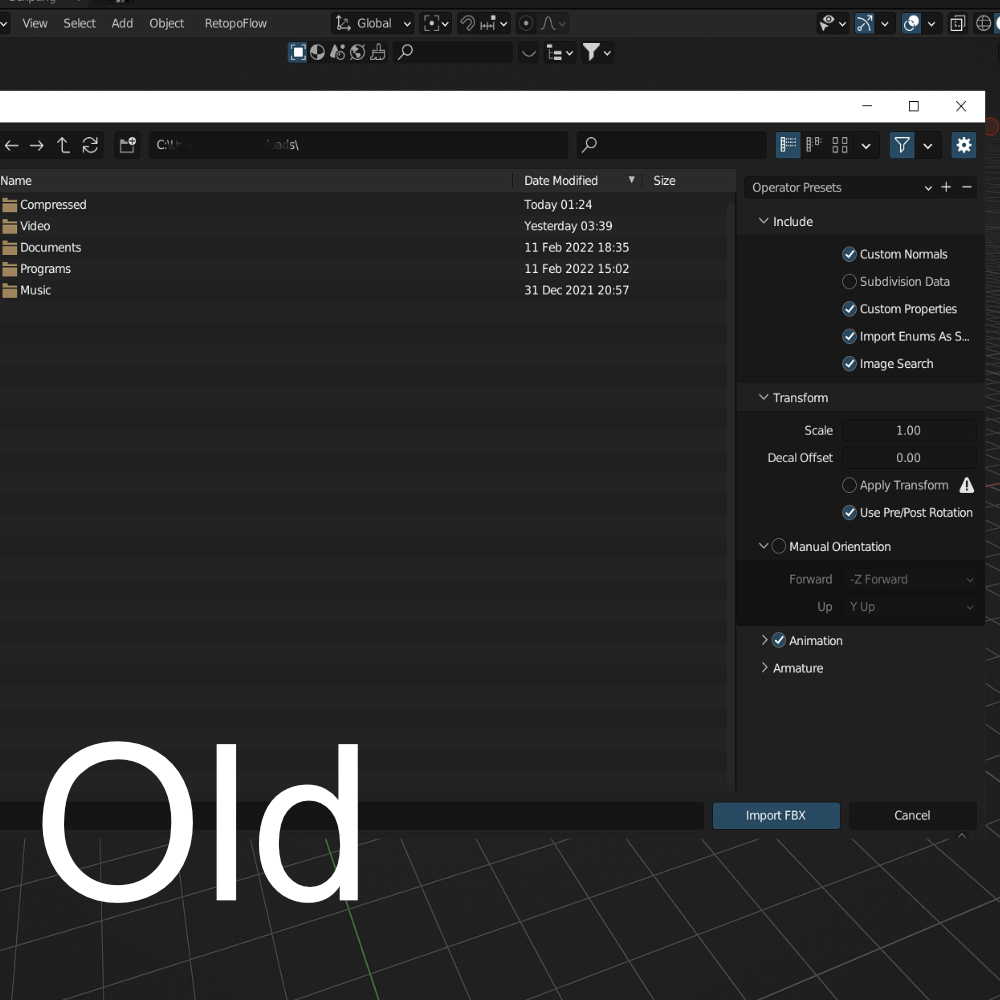Cancel the file import dialog
Image resolution: width=1000 pixels, height=1000 pixels.
[x=912, y=816]
